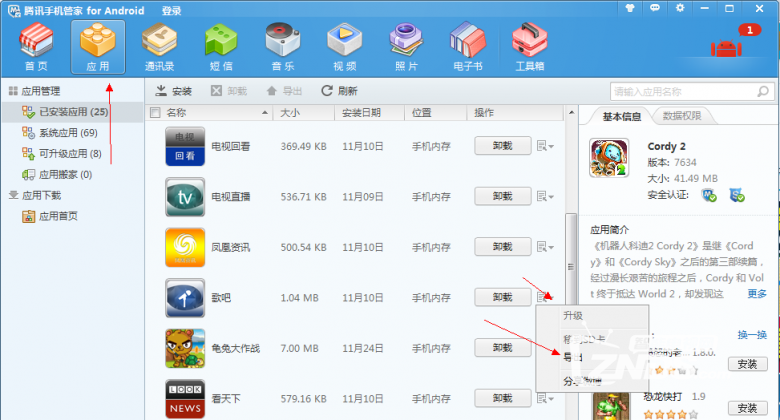
Task: Choose 升级 in the context menu
Action: point(592,315)
